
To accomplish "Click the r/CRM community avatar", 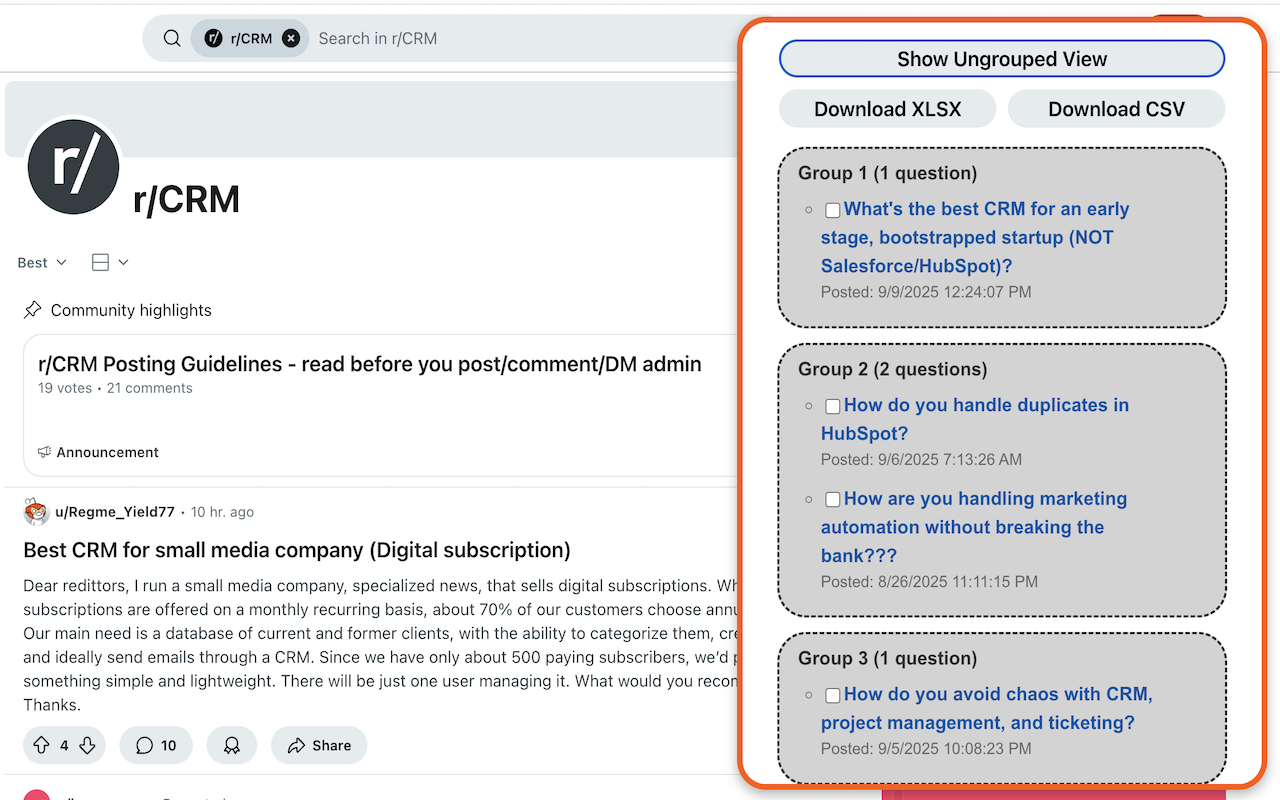I will pos(74,167).
